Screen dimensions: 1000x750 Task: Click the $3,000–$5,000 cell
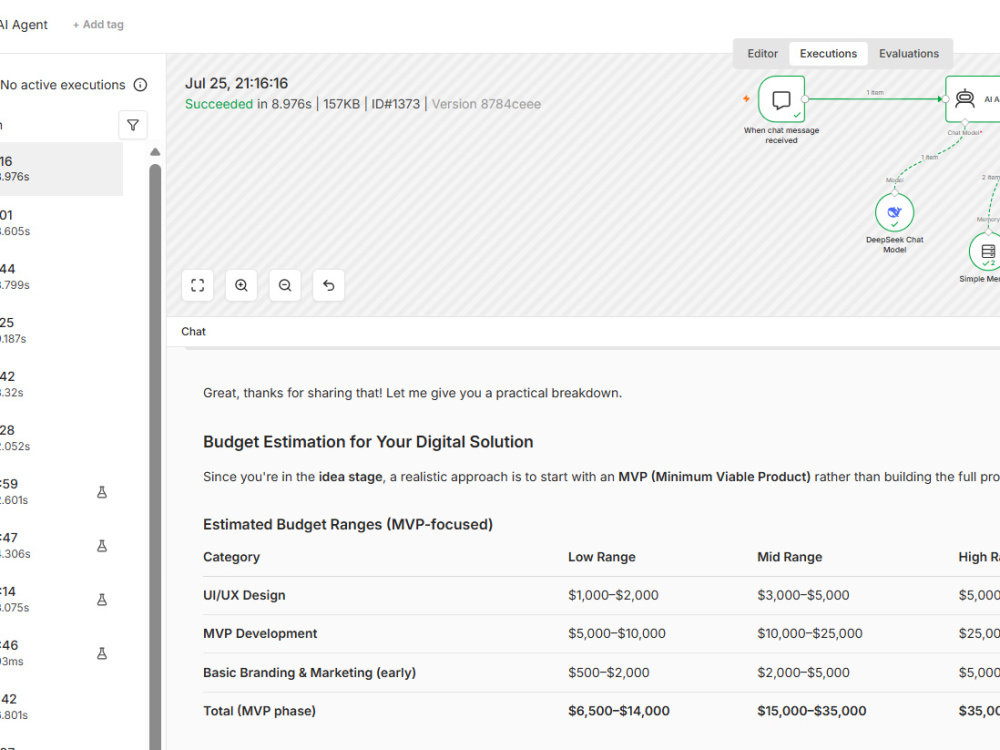803,595
